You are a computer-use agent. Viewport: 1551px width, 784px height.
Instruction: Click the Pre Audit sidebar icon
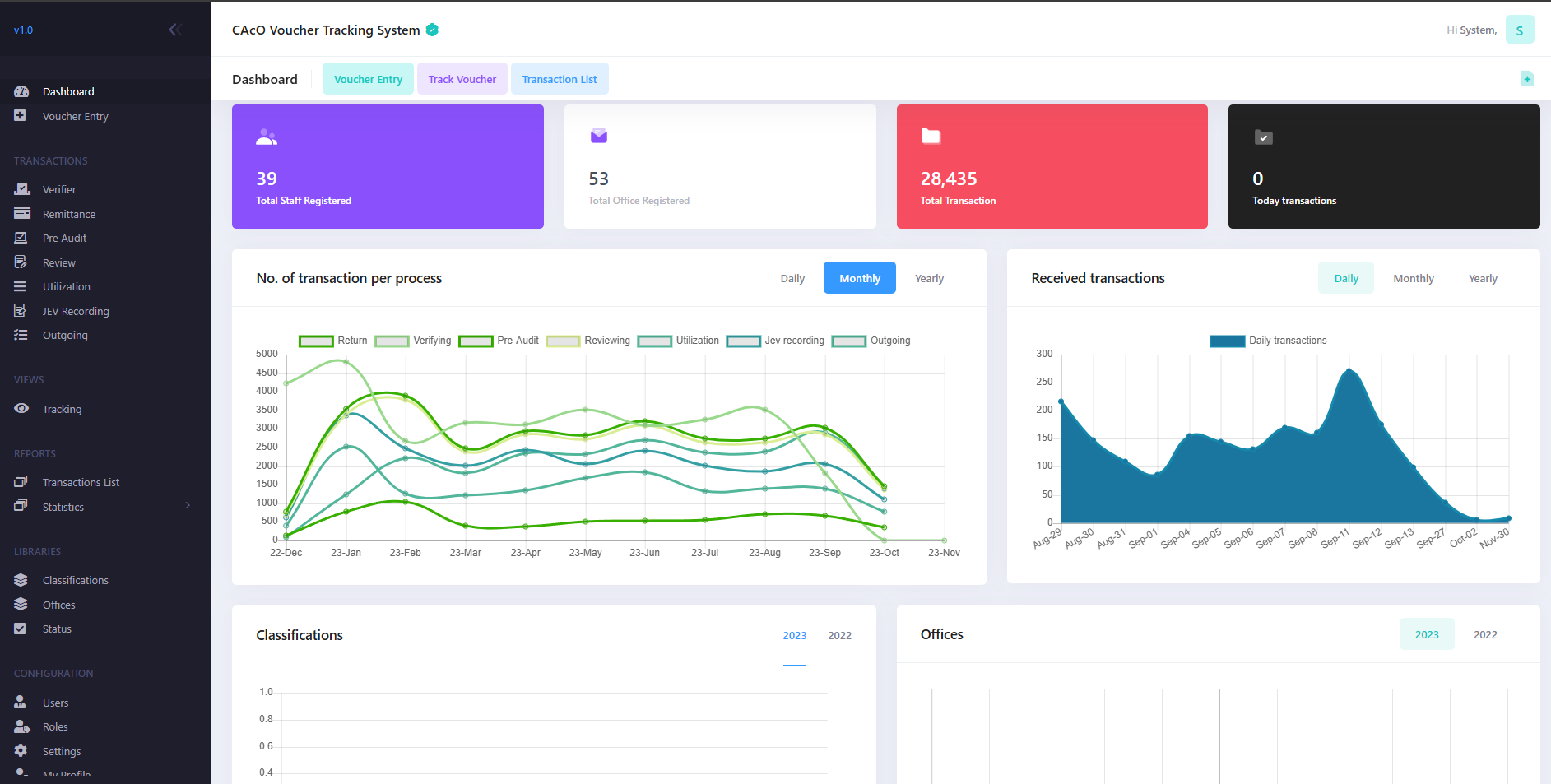[x=21, y=238]
